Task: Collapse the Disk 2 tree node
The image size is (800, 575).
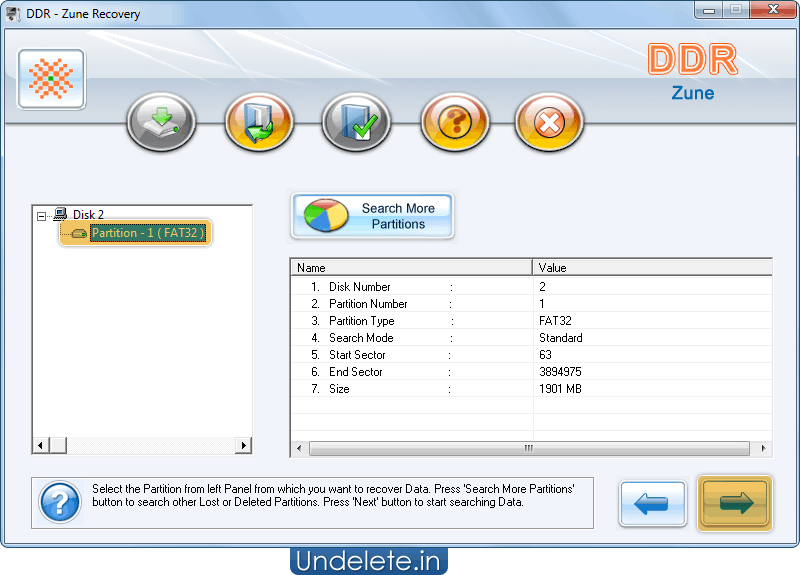Action: click(x=41, y=216)
